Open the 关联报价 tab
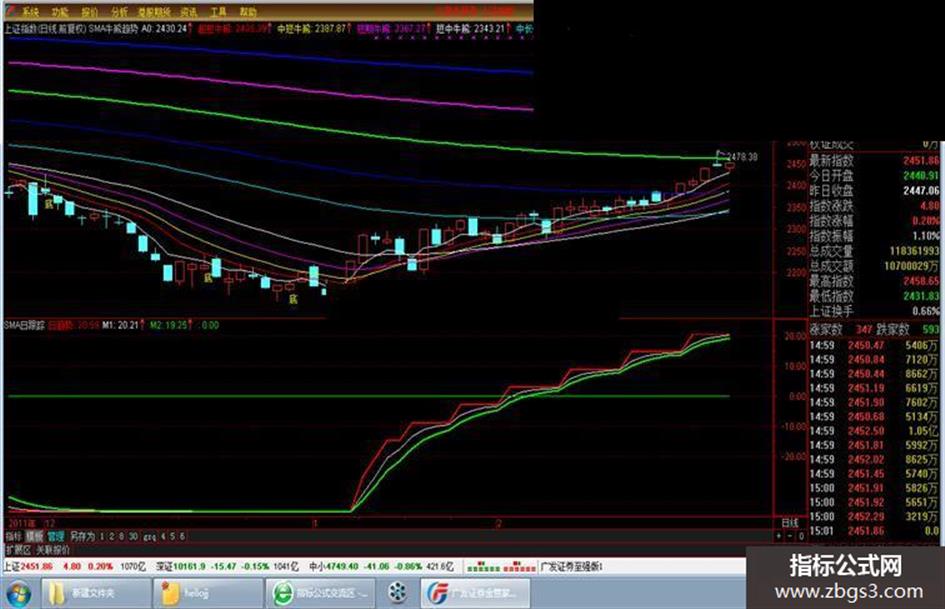This screenshot has width=945, height=609. (x=53, y=550)
